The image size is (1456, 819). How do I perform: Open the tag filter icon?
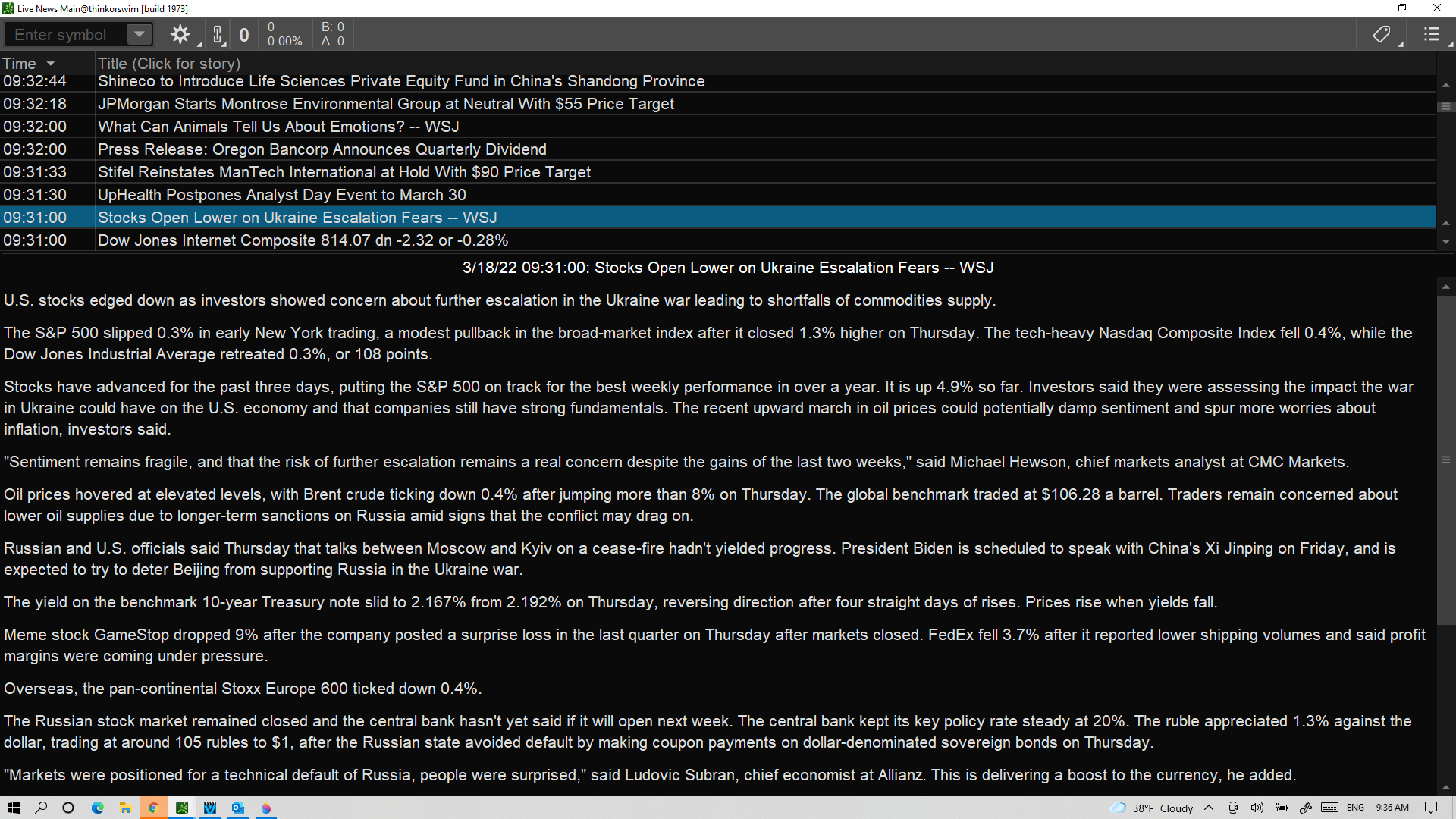coord(1382,35)
